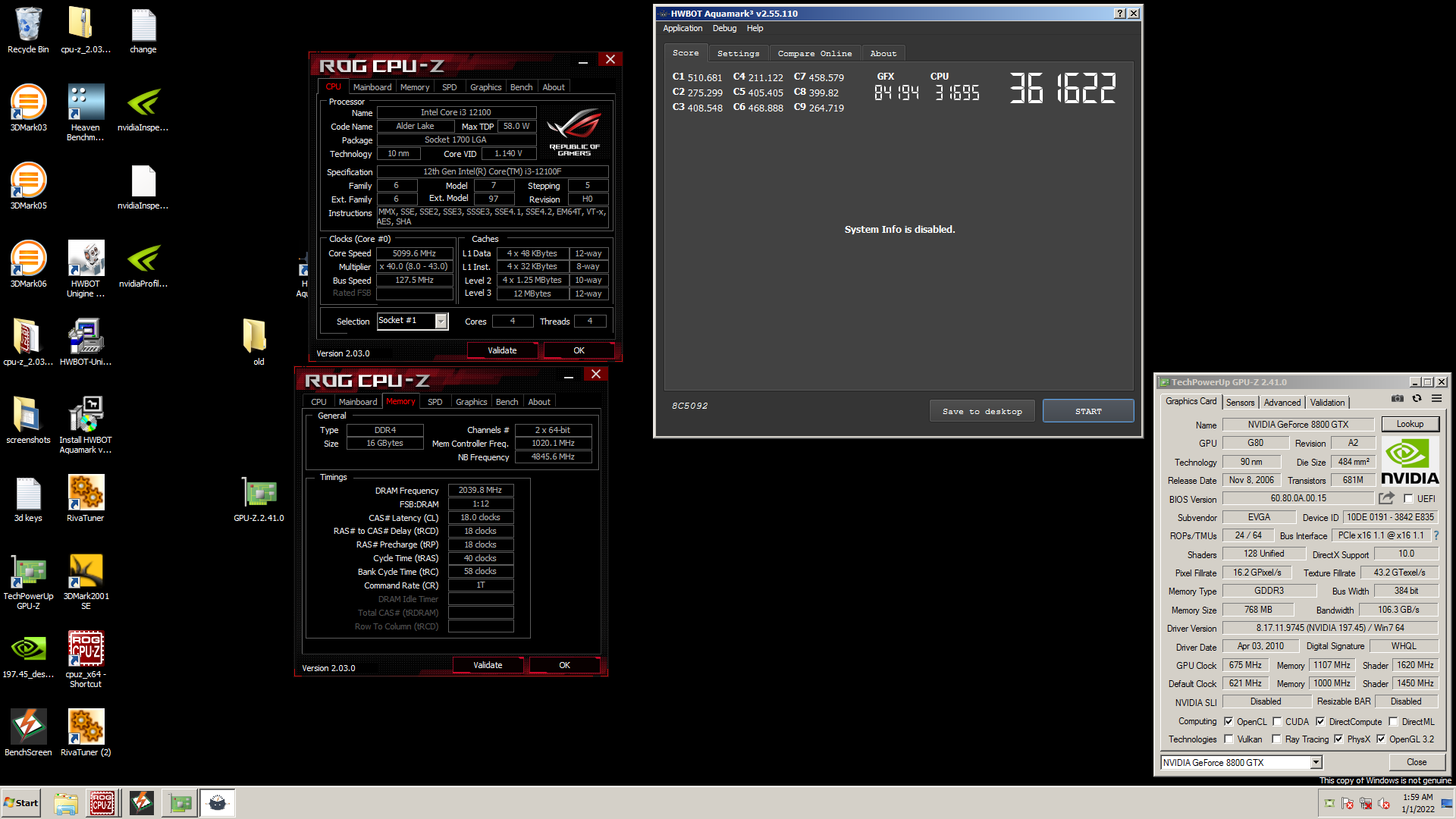Toggle the Vulkan checkbox
Image resolution: width=1456 pixels, height=819 pixels.
click(1228, 739)
